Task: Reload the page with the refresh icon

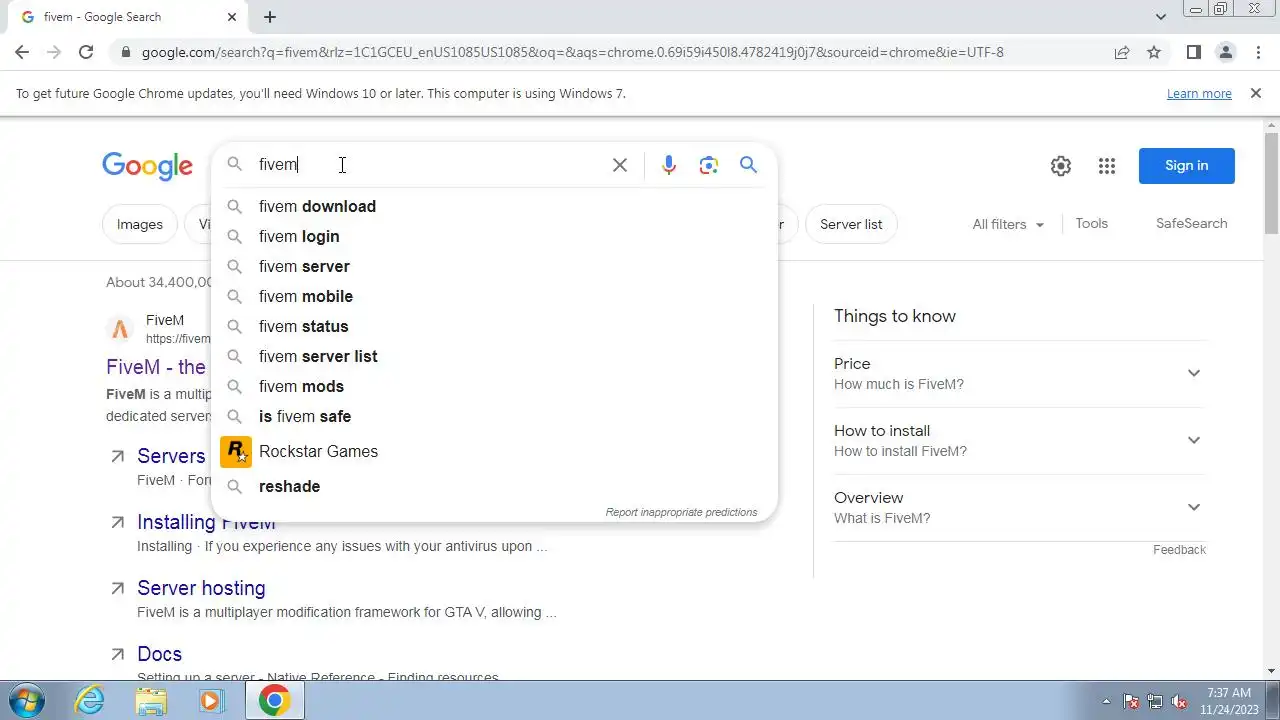Action: 86,52
